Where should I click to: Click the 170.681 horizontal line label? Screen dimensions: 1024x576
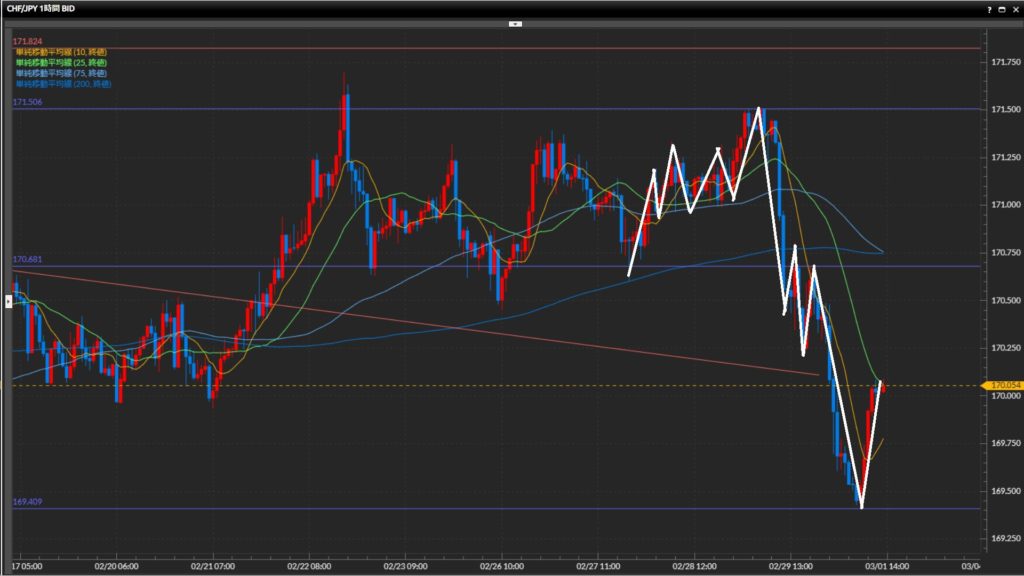coord(26,259)
